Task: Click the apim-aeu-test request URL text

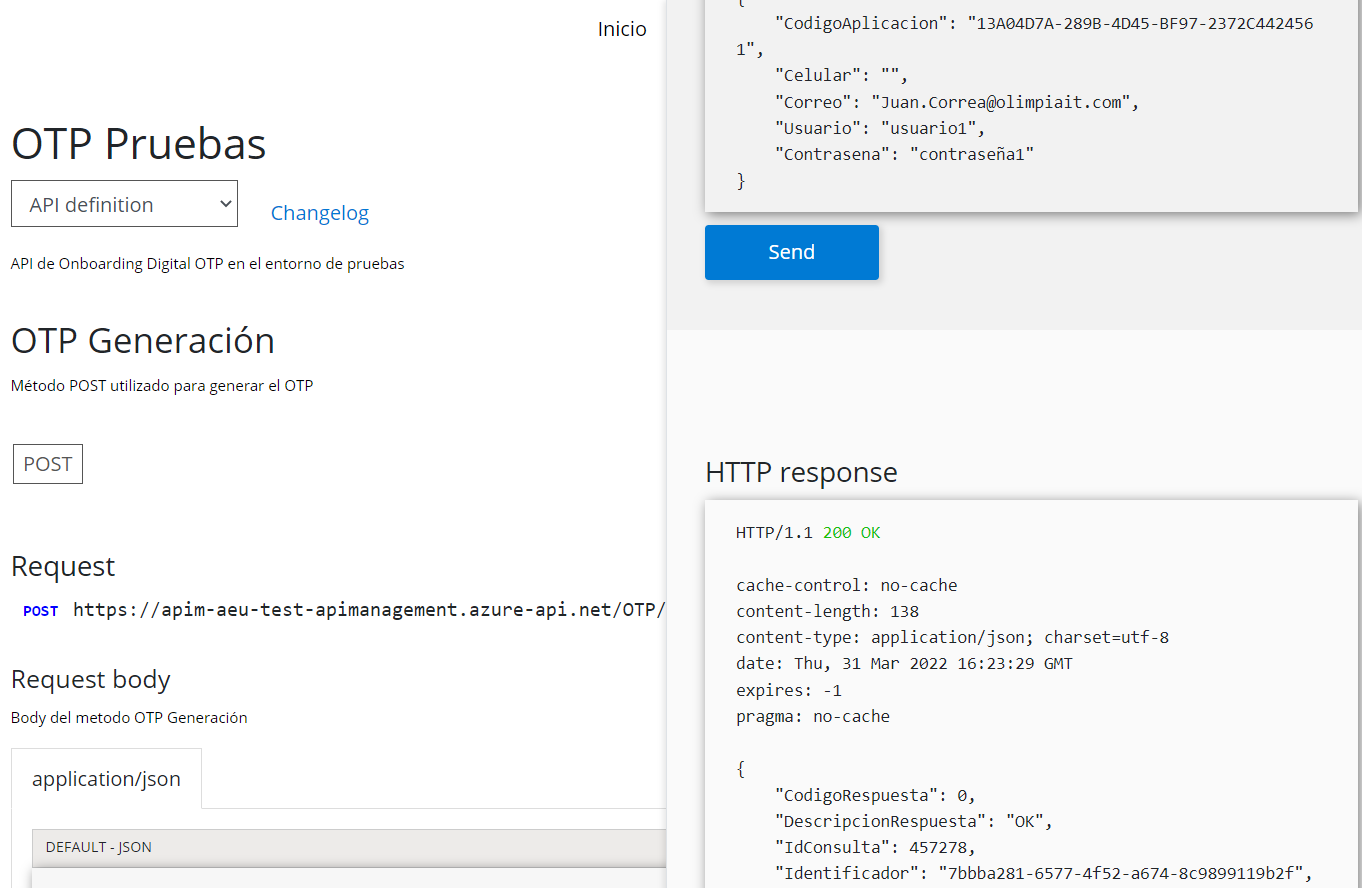Action: click(368, 610)
